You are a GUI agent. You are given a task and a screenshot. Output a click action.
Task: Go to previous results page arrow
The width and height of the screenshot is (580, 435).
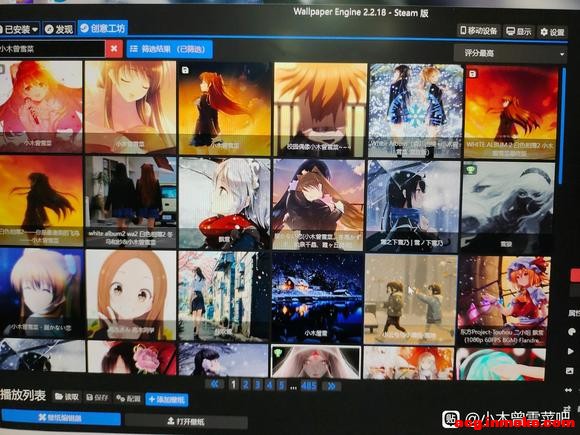(215, 385)
